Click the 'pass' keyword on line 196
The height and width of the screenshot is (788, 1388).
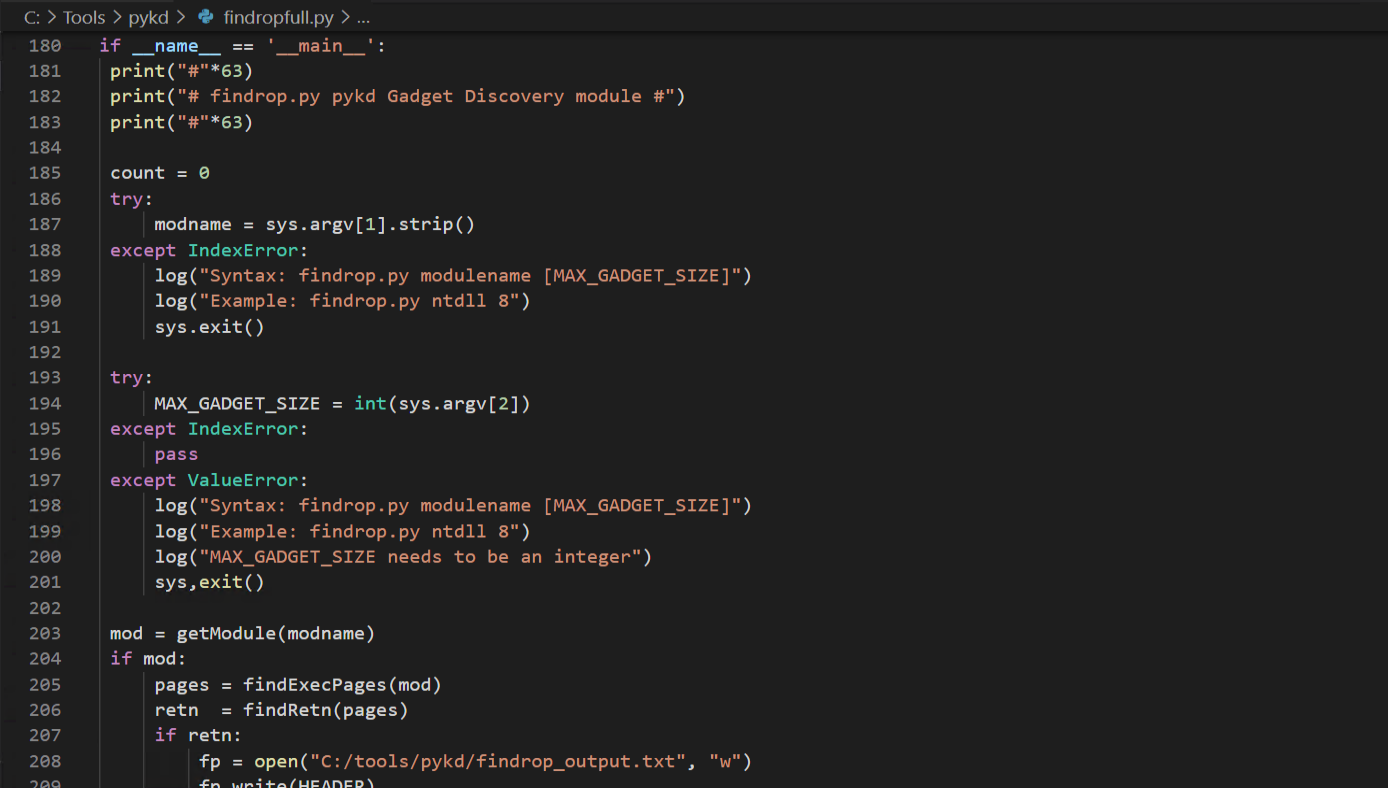176,454
